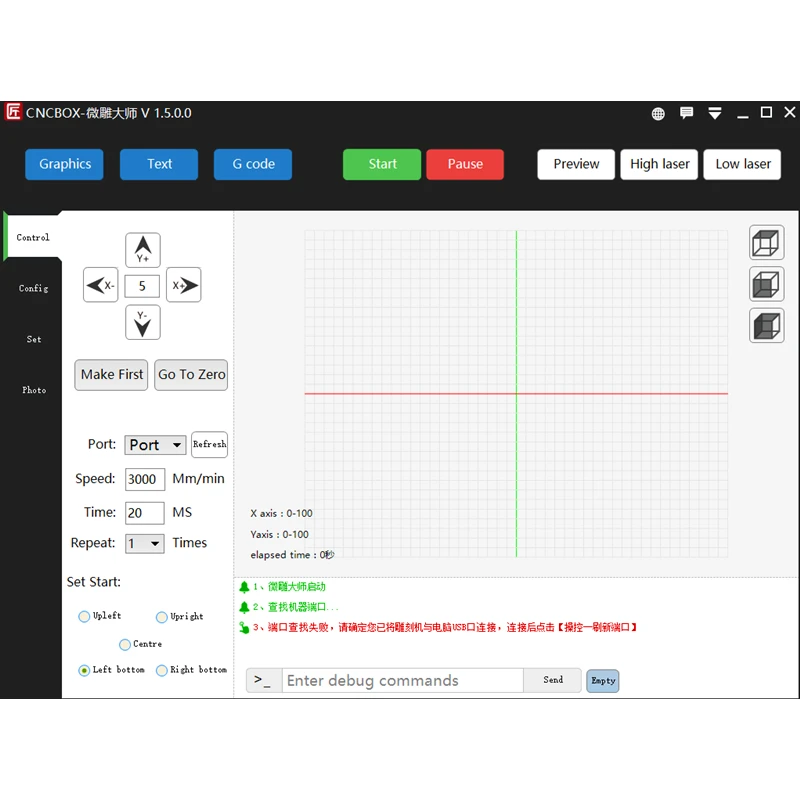
Task: Select the Centre start position
Action: (124, 644)
